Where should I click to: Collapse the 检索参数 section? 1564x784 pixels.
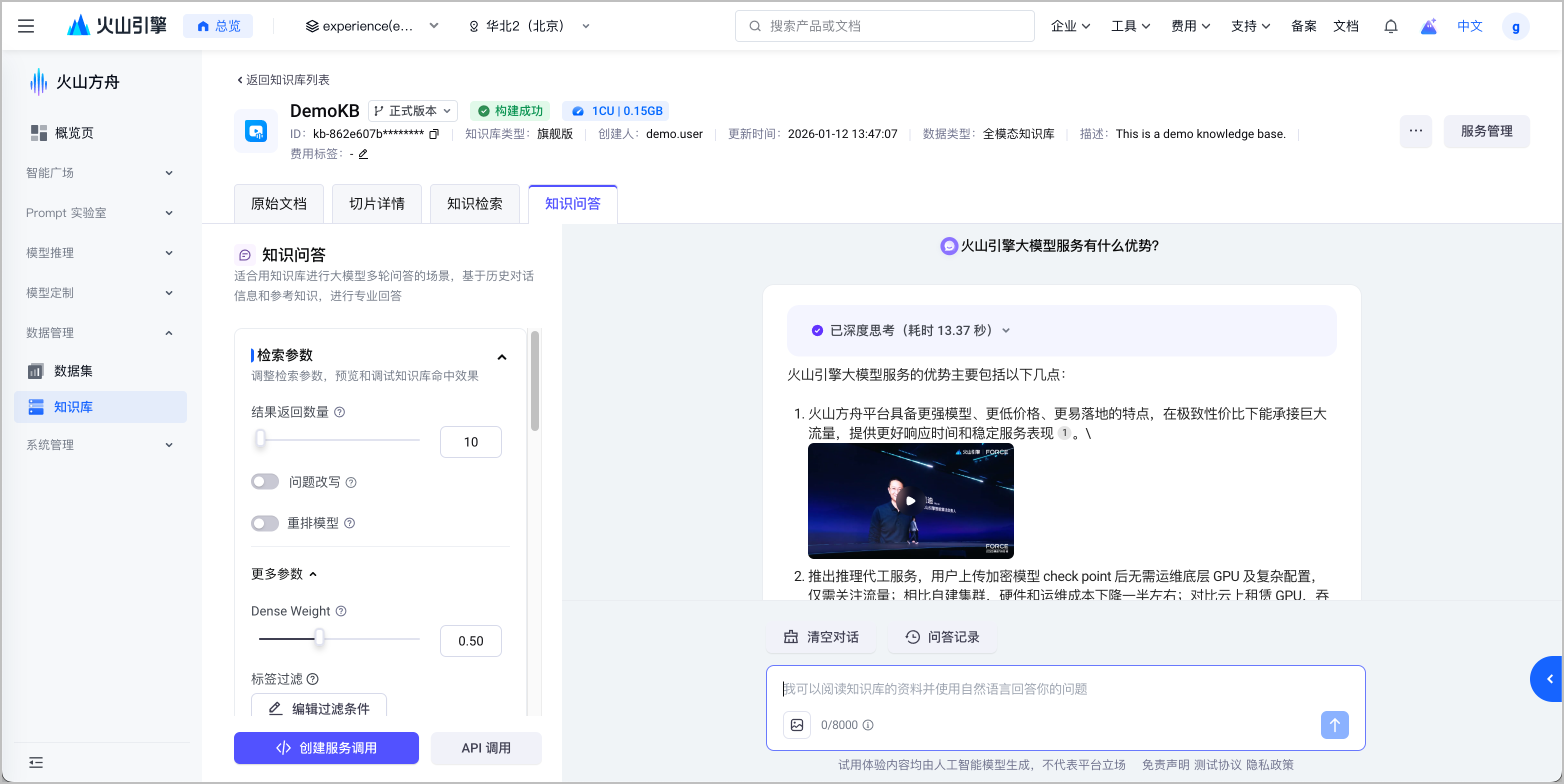pyautogui.click(x=501, y=356)
